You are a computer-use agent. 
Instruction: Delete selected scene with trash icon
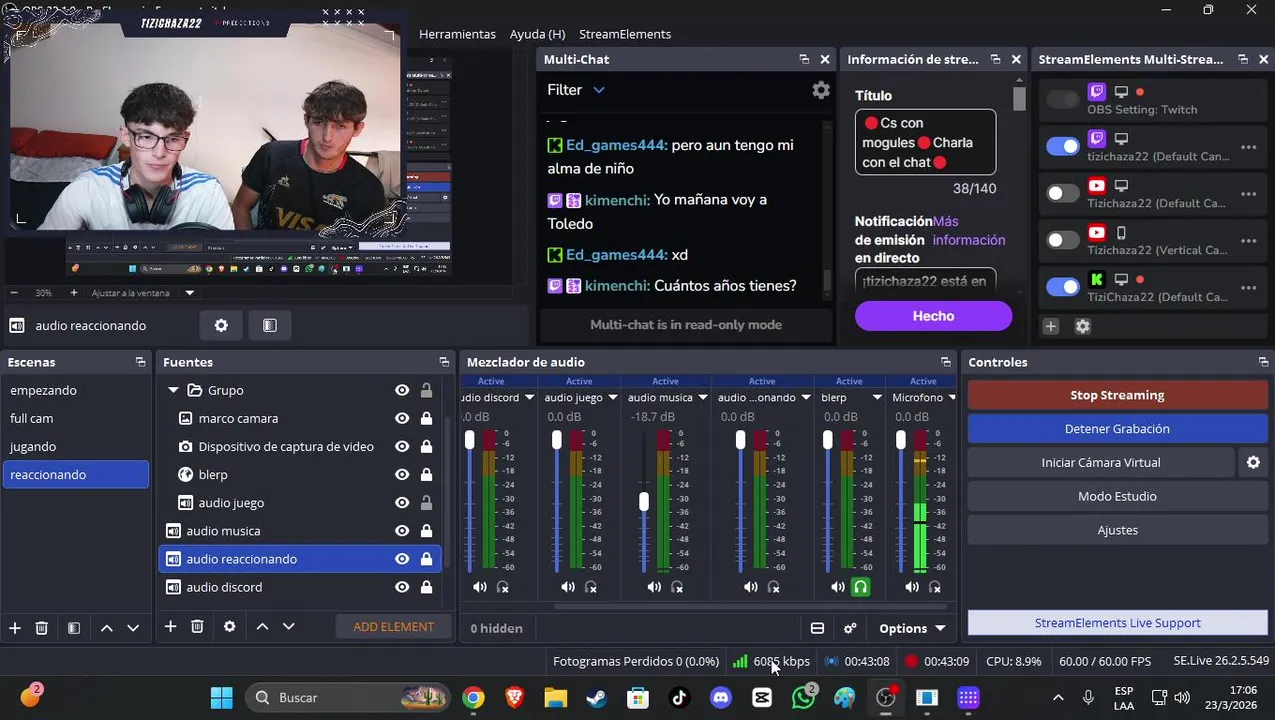(42, 627)
